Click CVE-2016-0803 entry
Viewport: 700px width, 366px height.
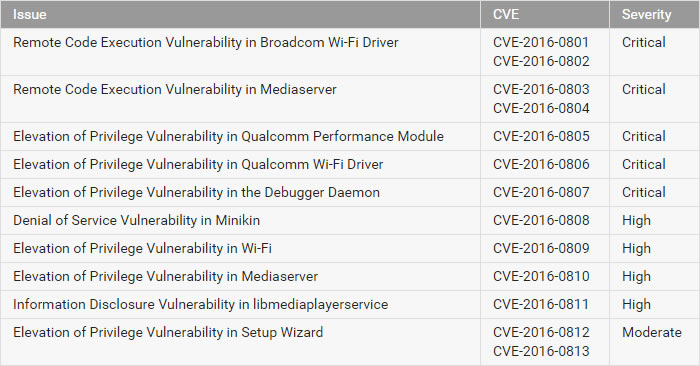pos(541,89)
